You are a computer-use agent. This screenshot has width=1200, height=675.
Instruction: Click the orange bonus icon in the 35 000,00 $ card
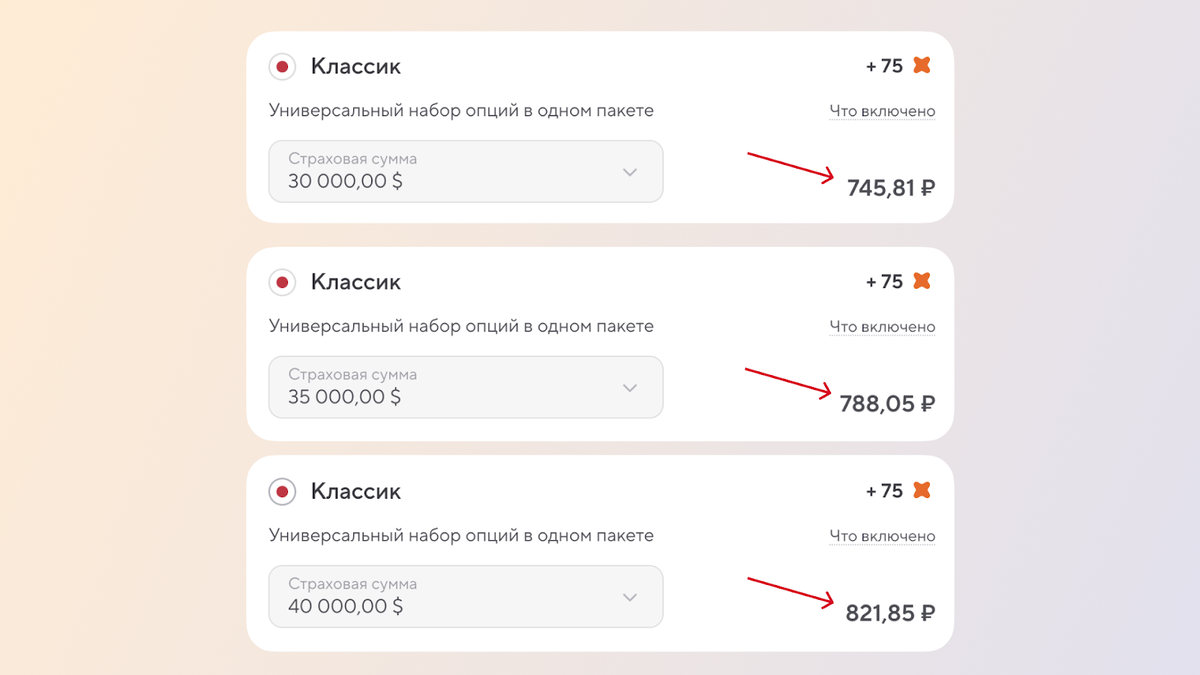click(x=922, y=281)
